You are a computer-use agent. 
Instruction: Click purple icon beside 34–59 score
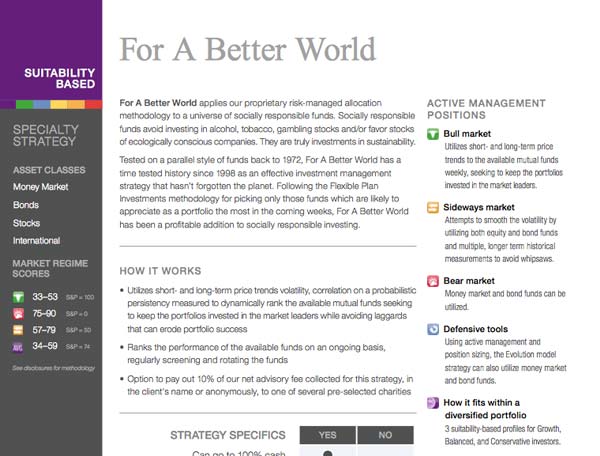[18, 347]
